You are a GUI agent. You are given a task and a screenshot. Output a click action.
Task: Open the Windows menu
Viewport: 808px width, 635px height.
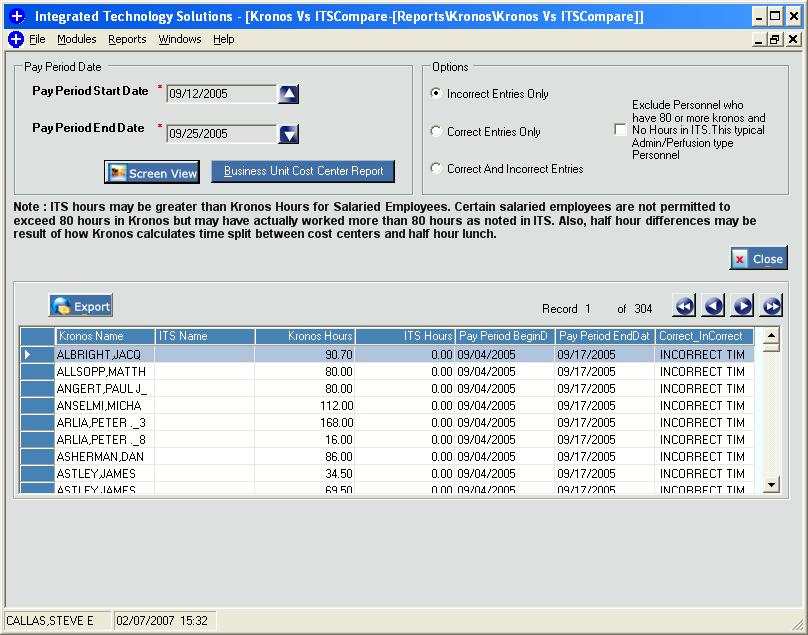[180, 39]
